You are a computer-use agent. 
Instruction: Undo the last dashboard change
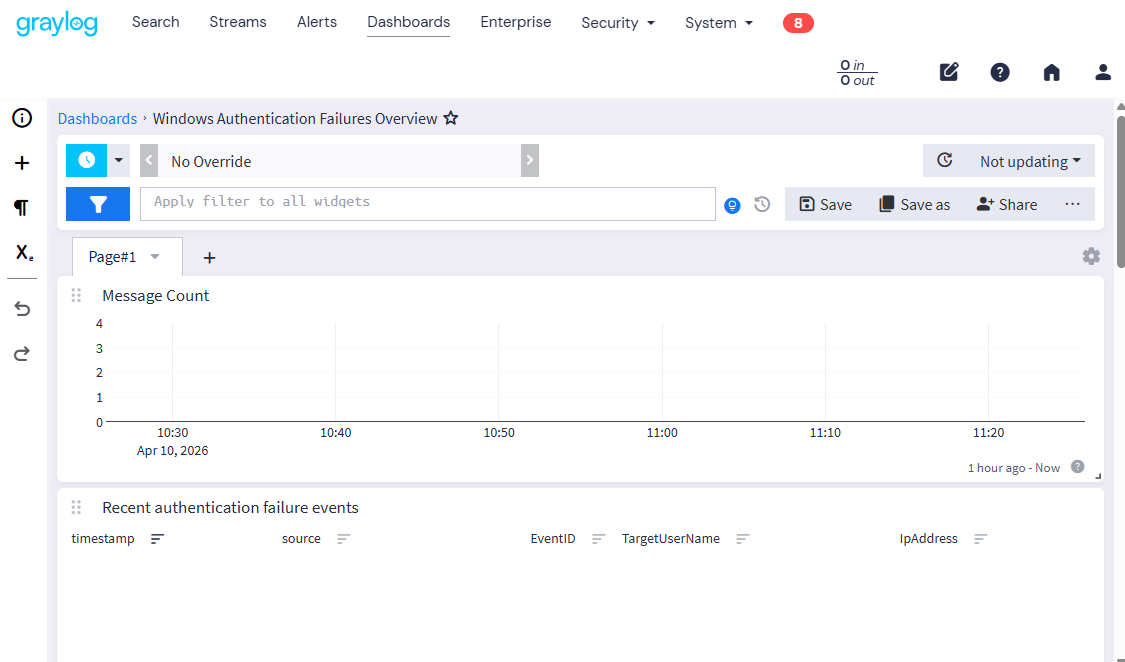pyautogui.click(x=22, y=309)
